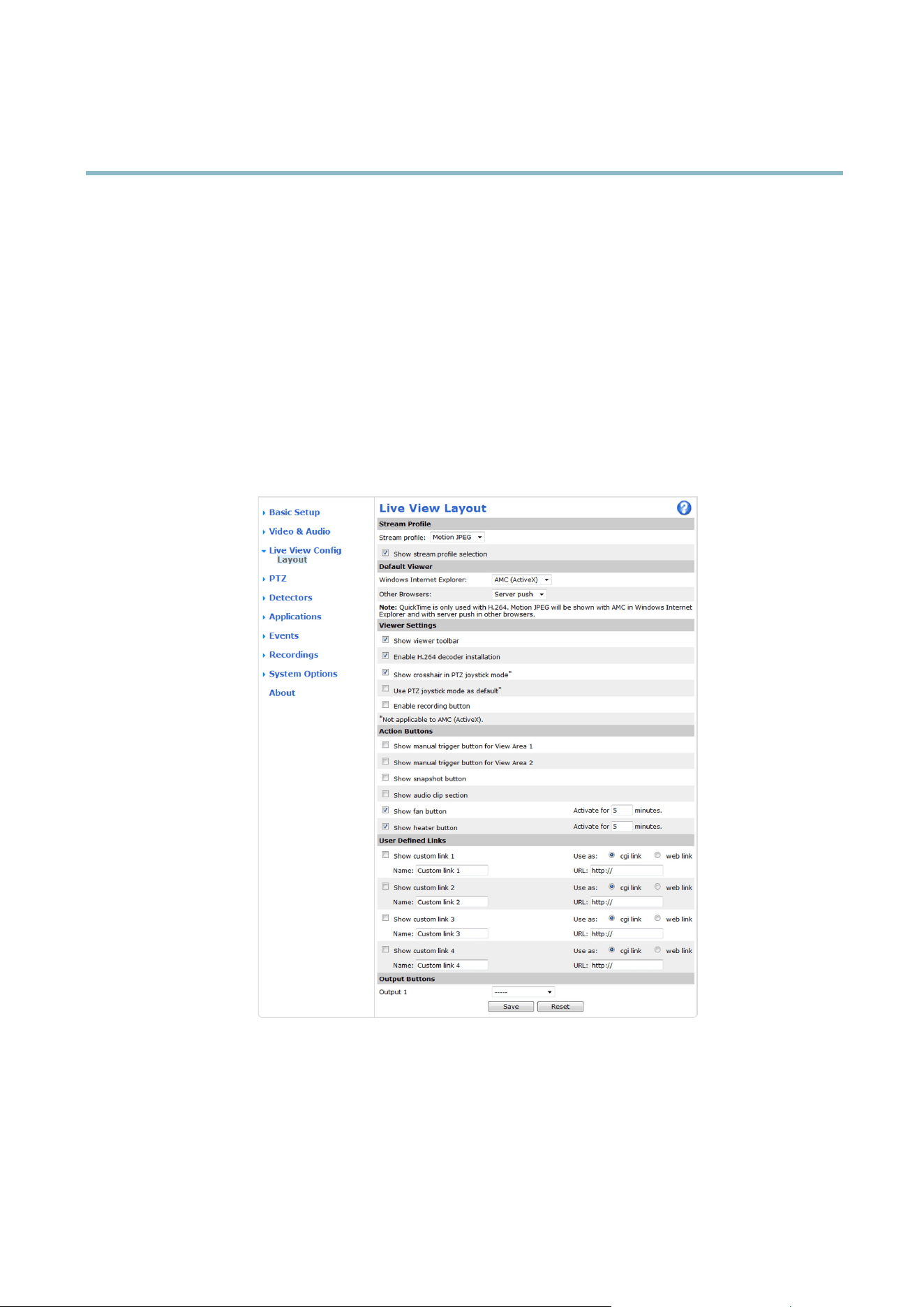Viewport: 924px width, 1307px height.
Task: Open Basic Setup menu item
Action: click(295, 512)
